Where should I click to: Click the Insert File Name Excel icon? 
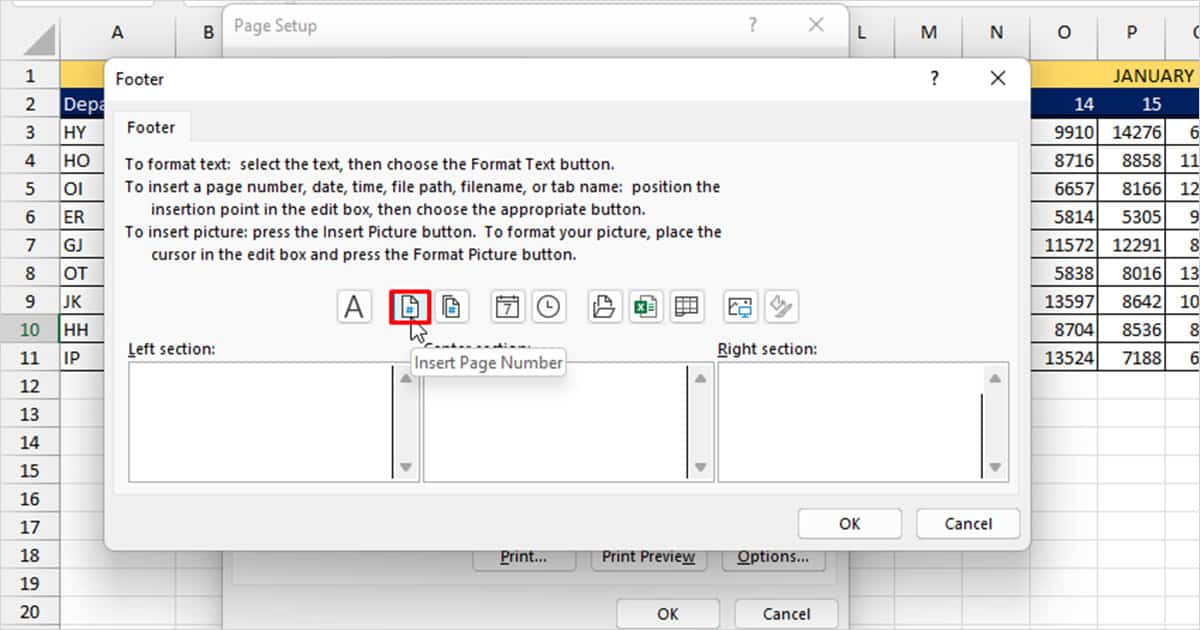click(x=645, y=307)
